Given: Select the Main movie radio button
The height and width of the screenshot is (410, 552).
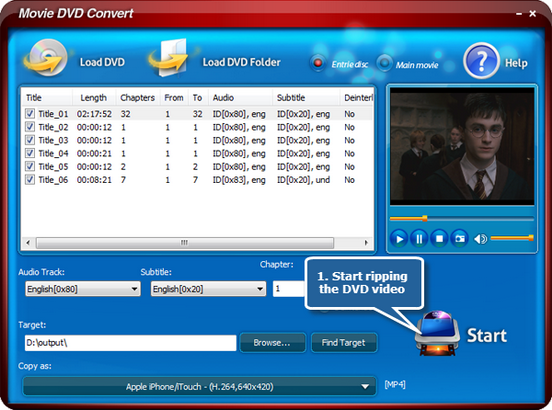Looking at the screenshot, I should (x=384, y=63).
